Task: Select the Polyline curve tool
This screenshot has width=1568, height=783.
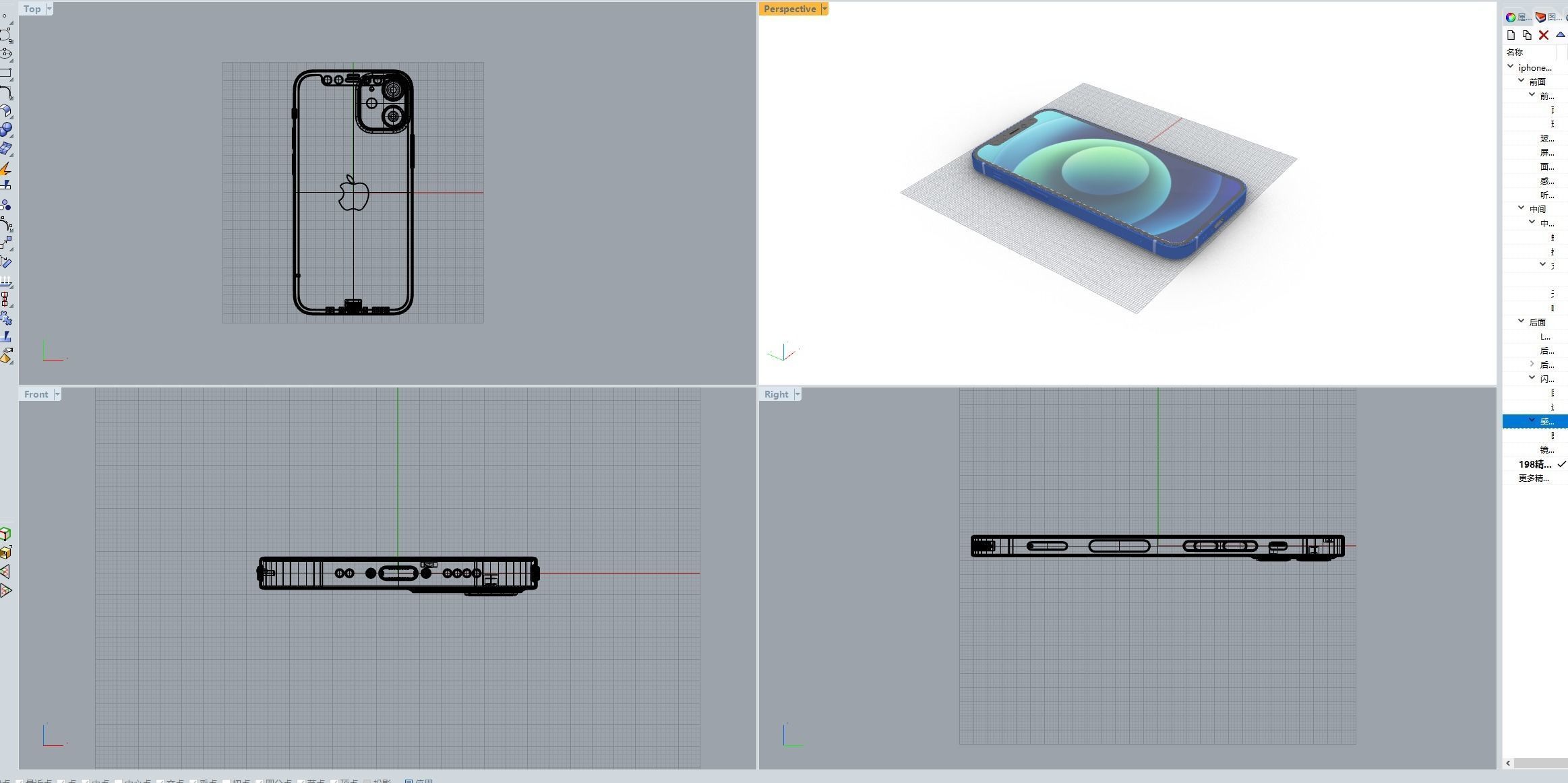Action: pos(5,34)
